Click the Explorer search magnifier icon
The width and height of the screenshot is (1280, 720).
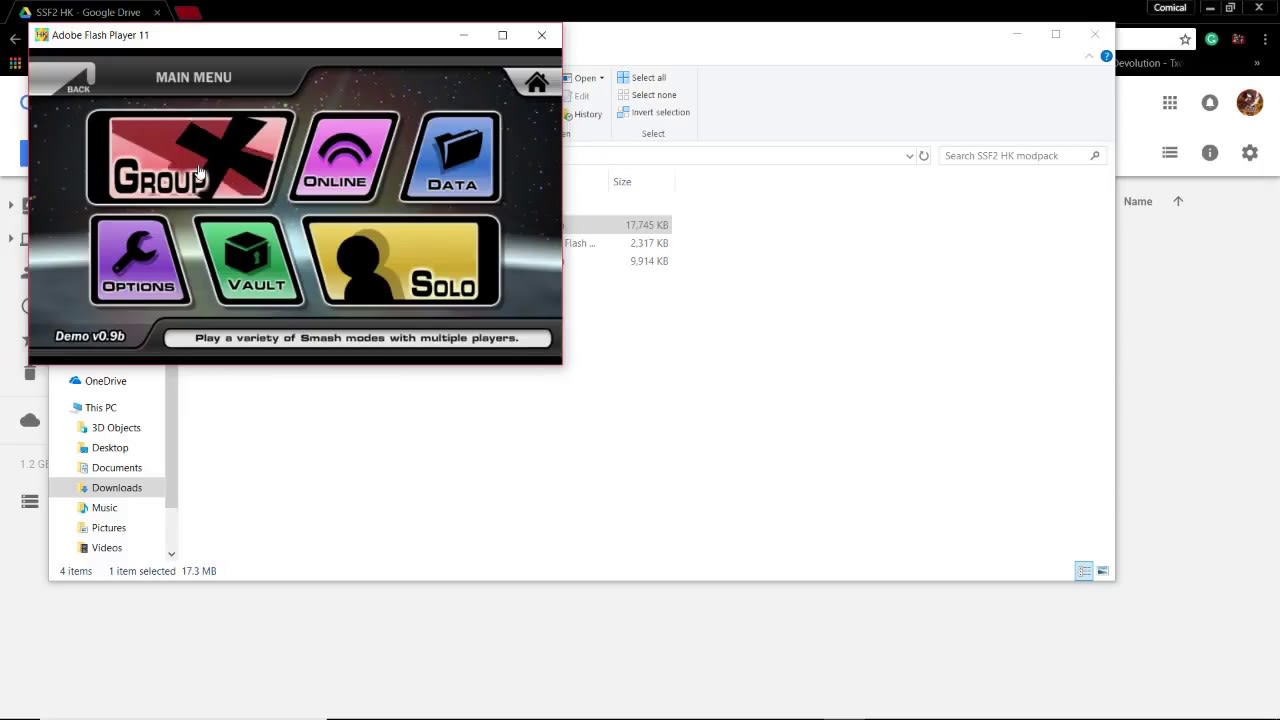pyautogui.click(x=1095, y=156)
